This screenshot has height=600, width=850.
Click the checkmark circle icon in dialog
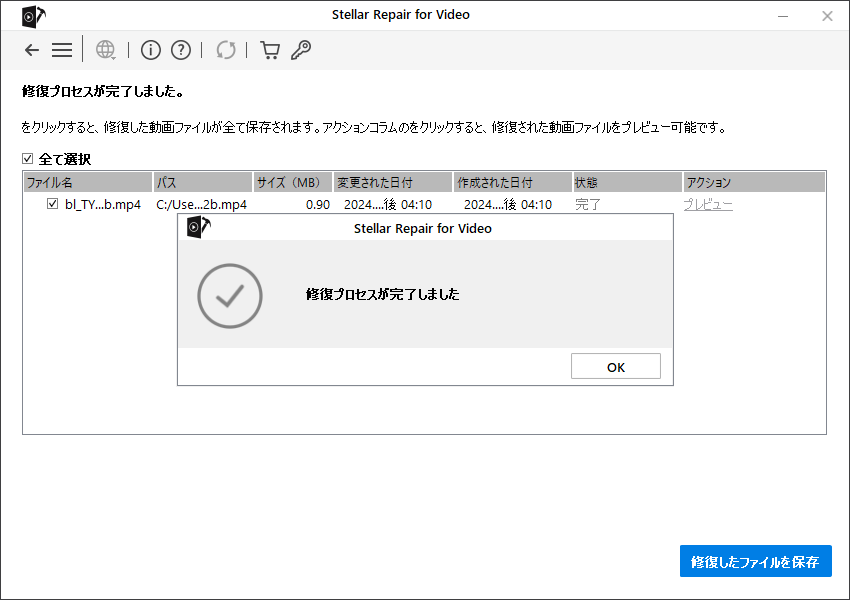(230, 296)
